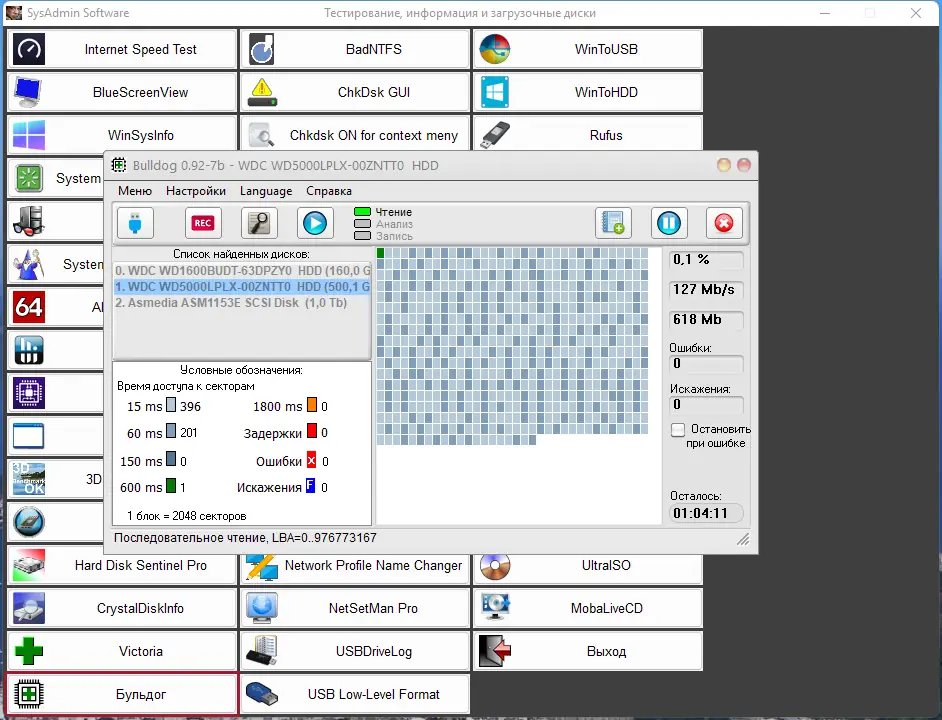This screenshot has width=942, height=720.
Task: Open Chkdsk ON for context meny
Action: point(355,133)
